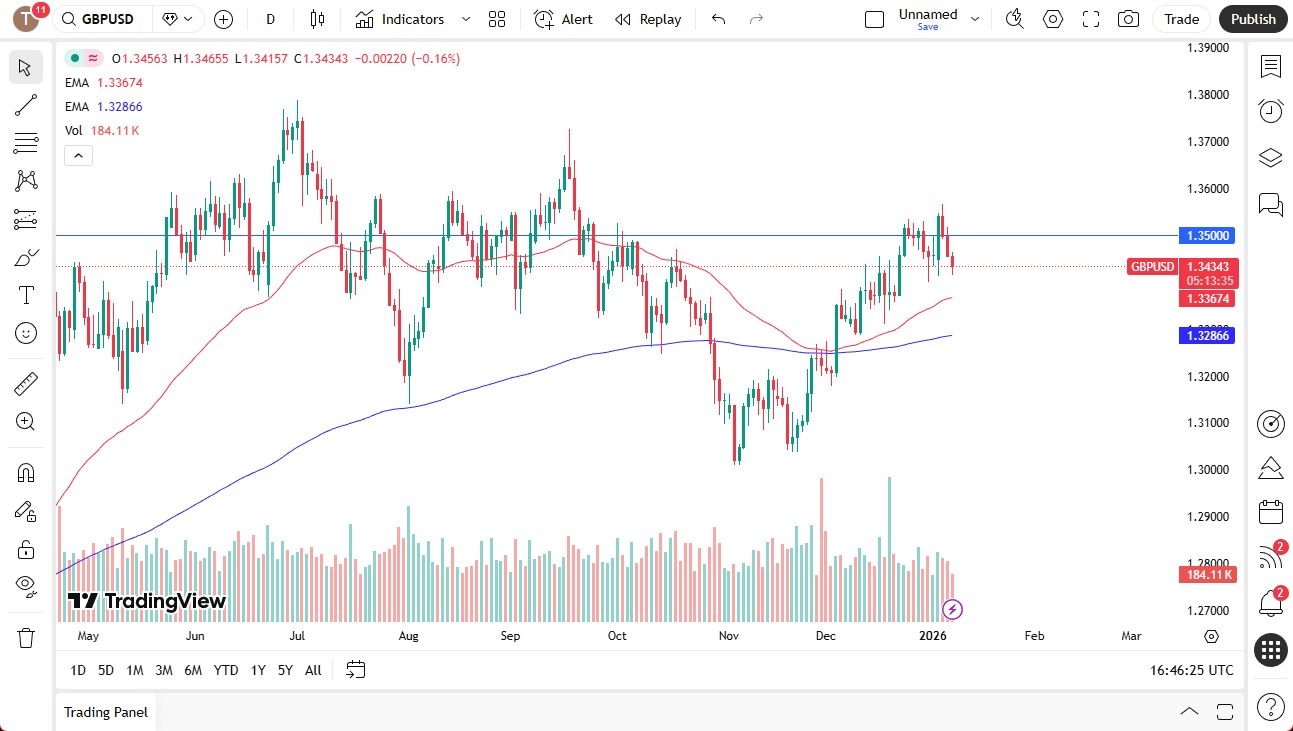Toggle magnet mode for drawings
1293x731 pixels.
[x=26, y=472]
